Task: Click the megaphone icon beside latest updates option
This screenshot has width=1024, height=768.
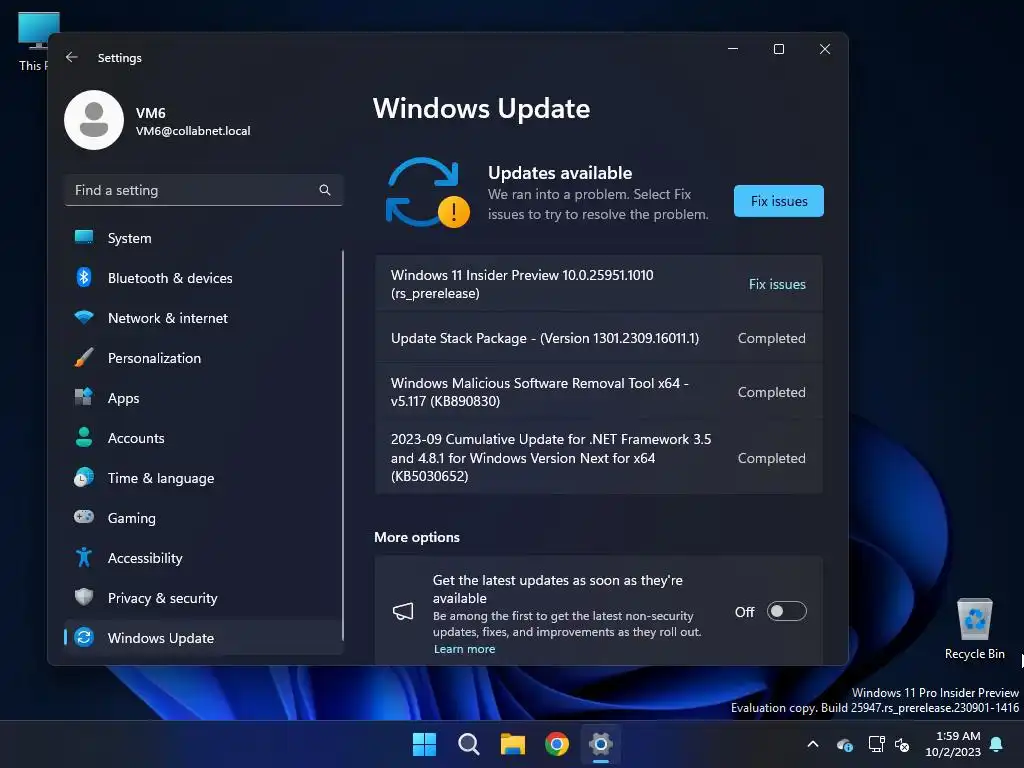Action: (403, 611)
